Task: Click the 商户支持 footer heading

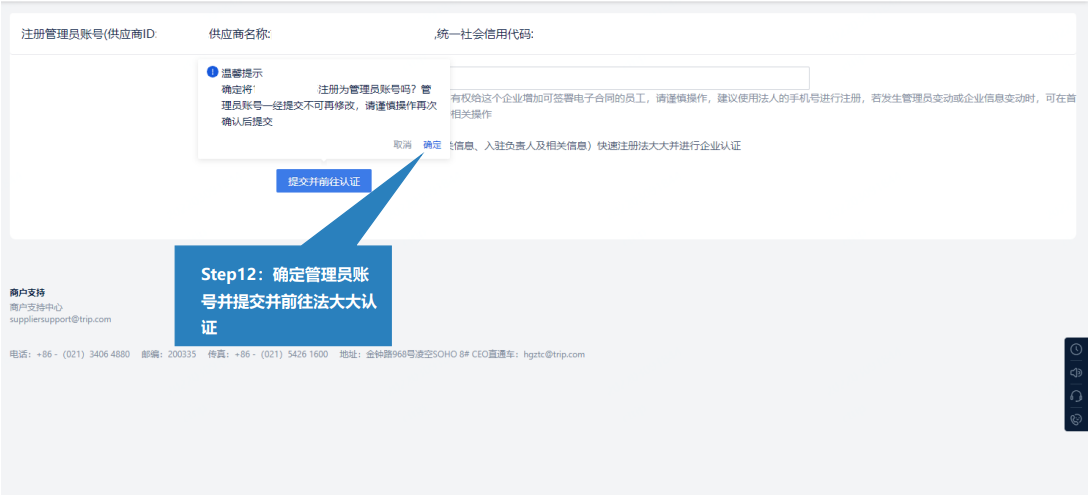Action: [27, 292]
